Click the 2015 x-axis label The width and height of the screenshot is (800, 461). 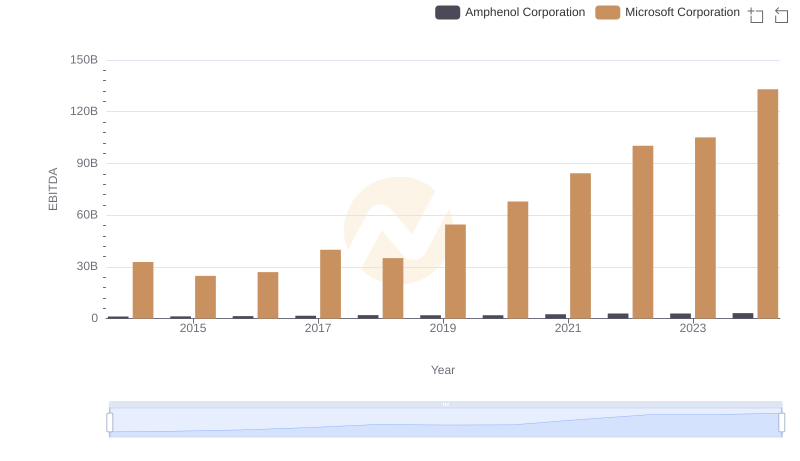coord(193,328)
